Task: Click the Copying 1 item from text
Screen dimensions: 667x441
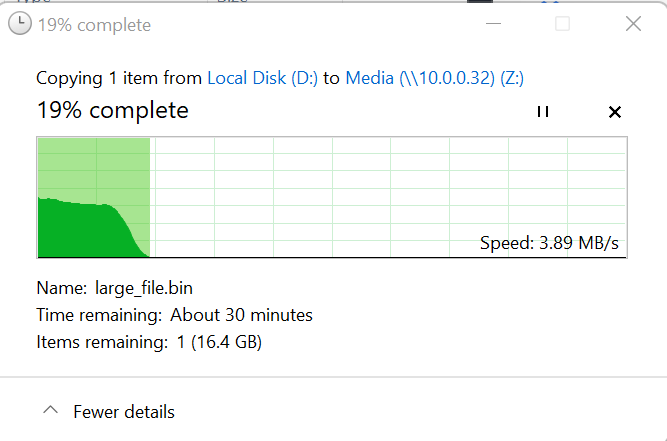Action: (119, 78)
